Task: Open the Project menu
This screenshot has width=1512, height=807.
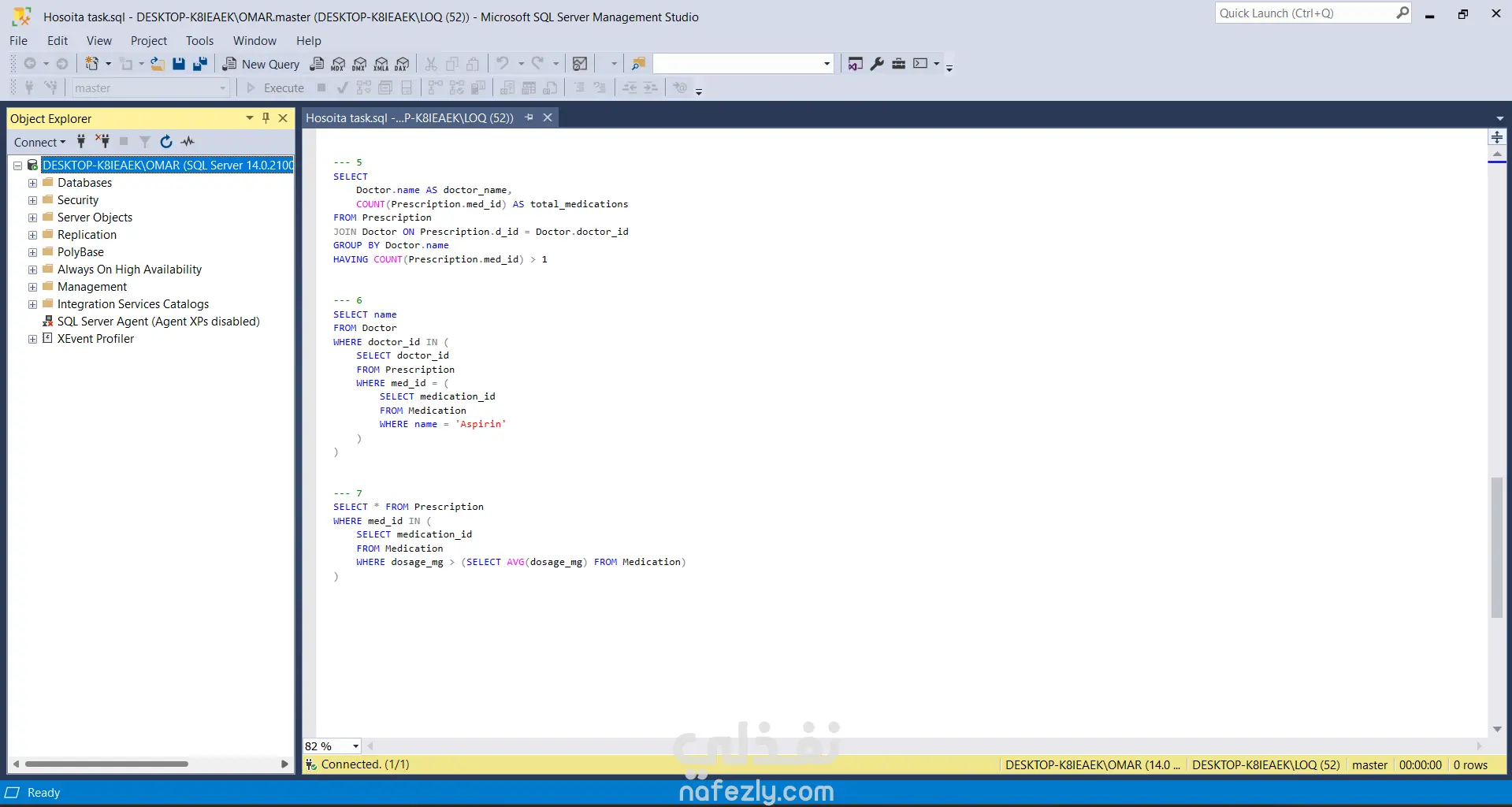Action: tap(148, 41)
